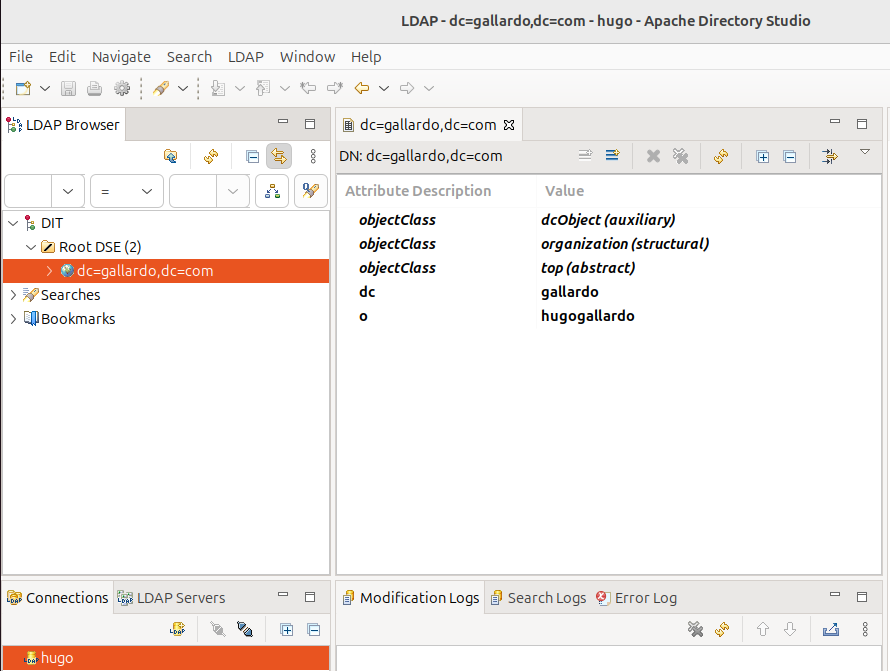This screenshot has height=671, width=890.
Task: Click Collapse All in LDAP Browser toolbar
Action: point(252,156)
